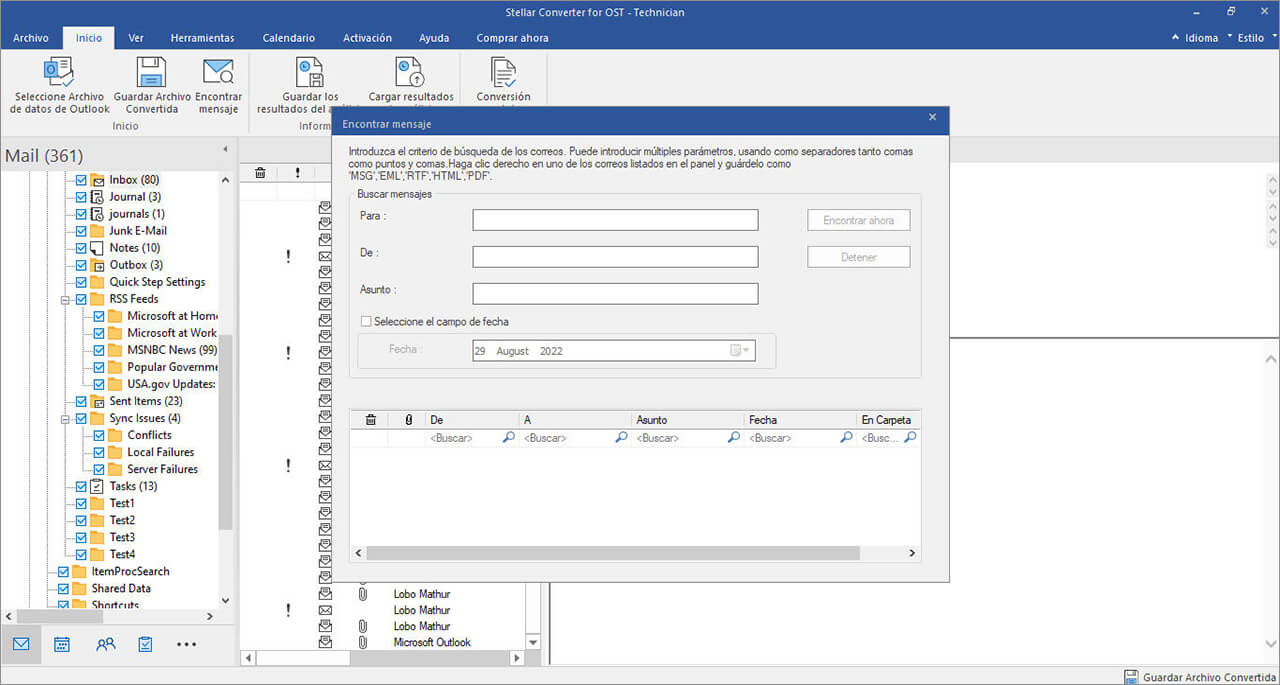Click folder tree vertical scrollbar
The image size is (1280, 685).
[x=225, y=430]
